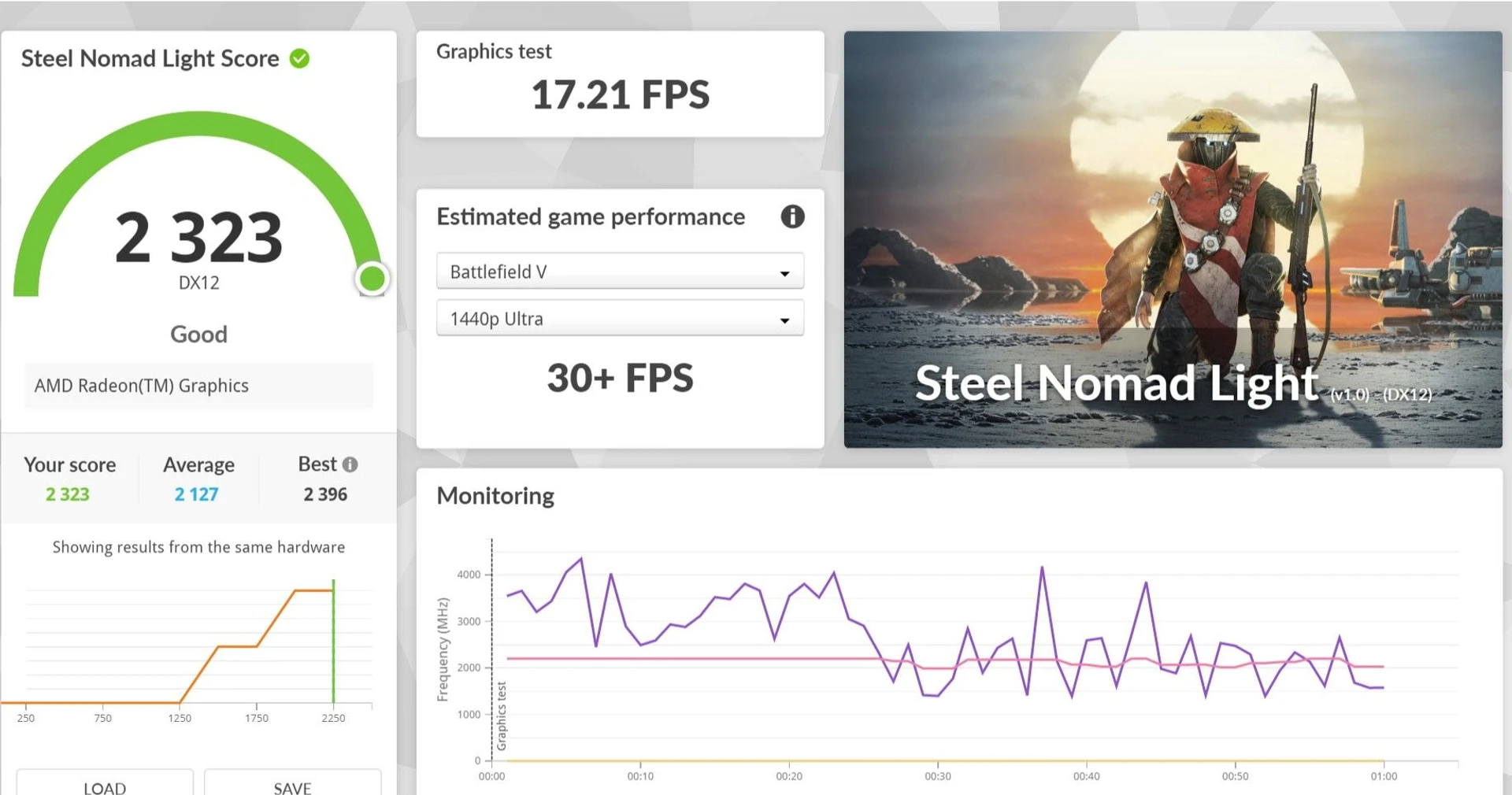Open the estimated game performance info icon
Viewport: 1512px width, 795px height.
pyautogui.click(x=792, y=216)
